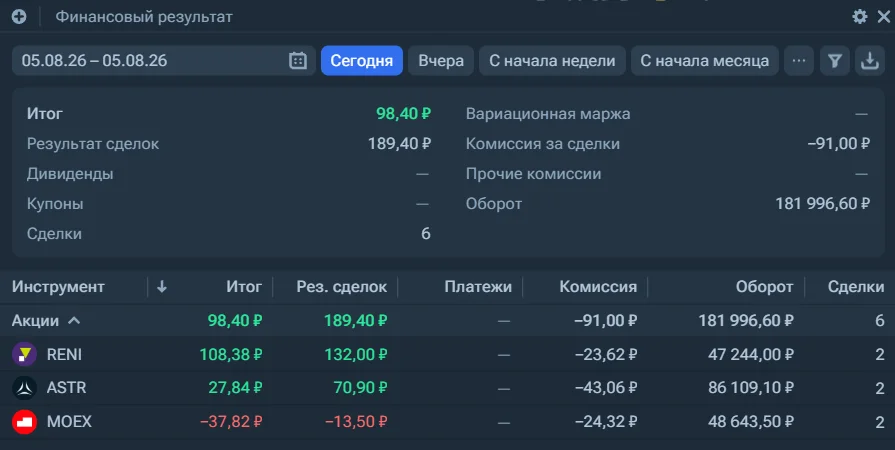Select the С начала недели period

click(552, 61)
